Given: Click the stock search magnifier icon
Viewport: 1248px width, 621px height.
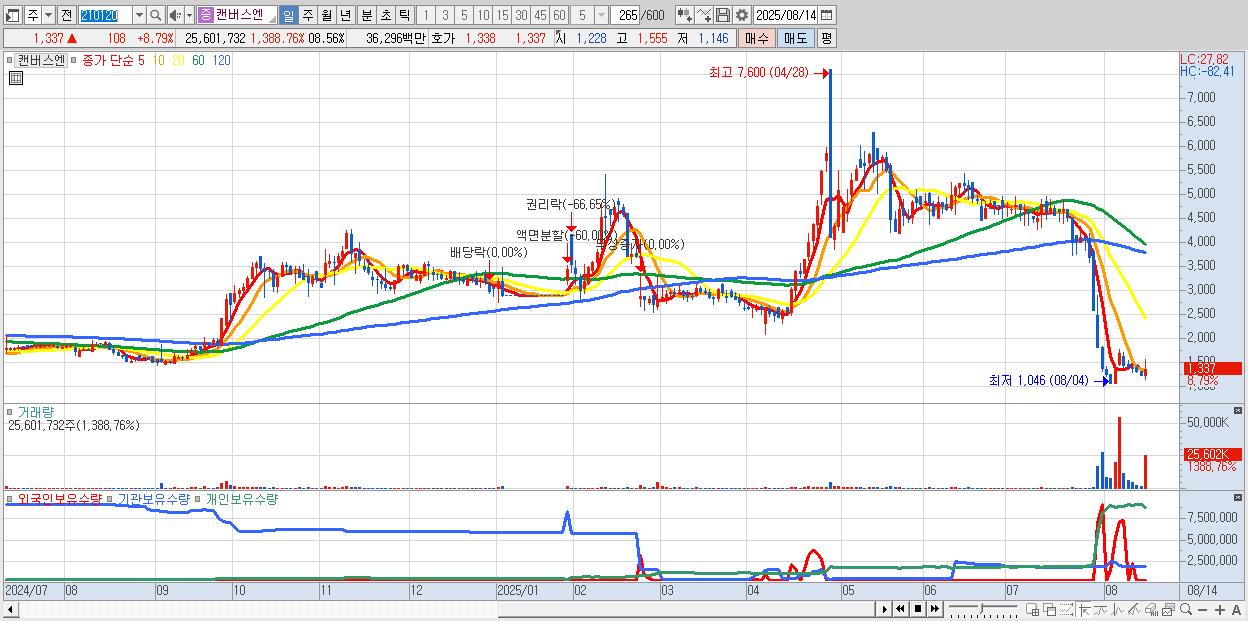Looking at the screenshot, I should point(156,15).
